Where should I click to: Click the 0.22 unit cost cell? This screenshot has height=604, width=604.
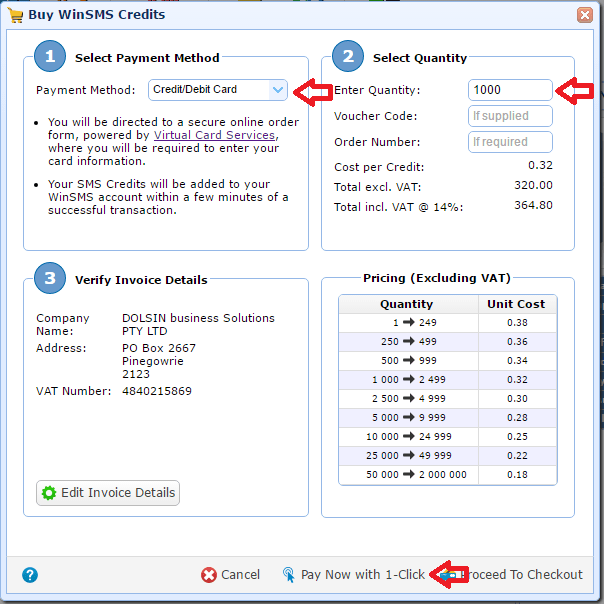(517, 456)
